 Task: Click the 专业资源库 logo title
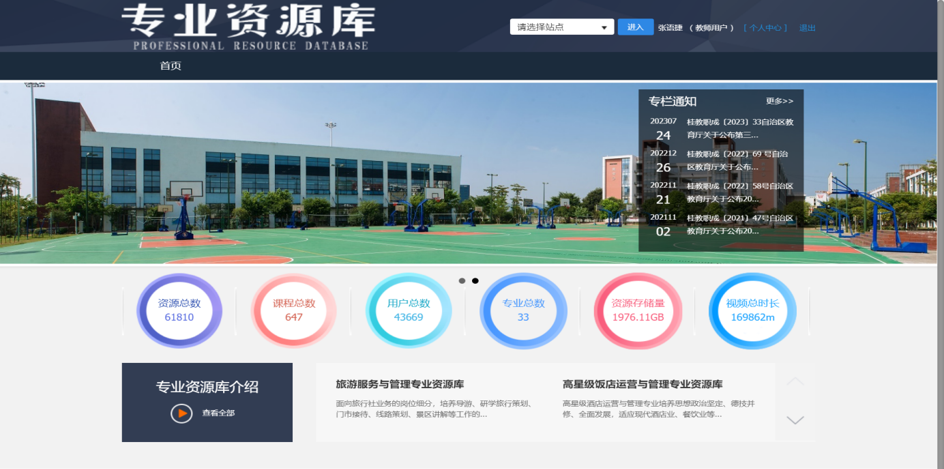[x=248, y=27]
